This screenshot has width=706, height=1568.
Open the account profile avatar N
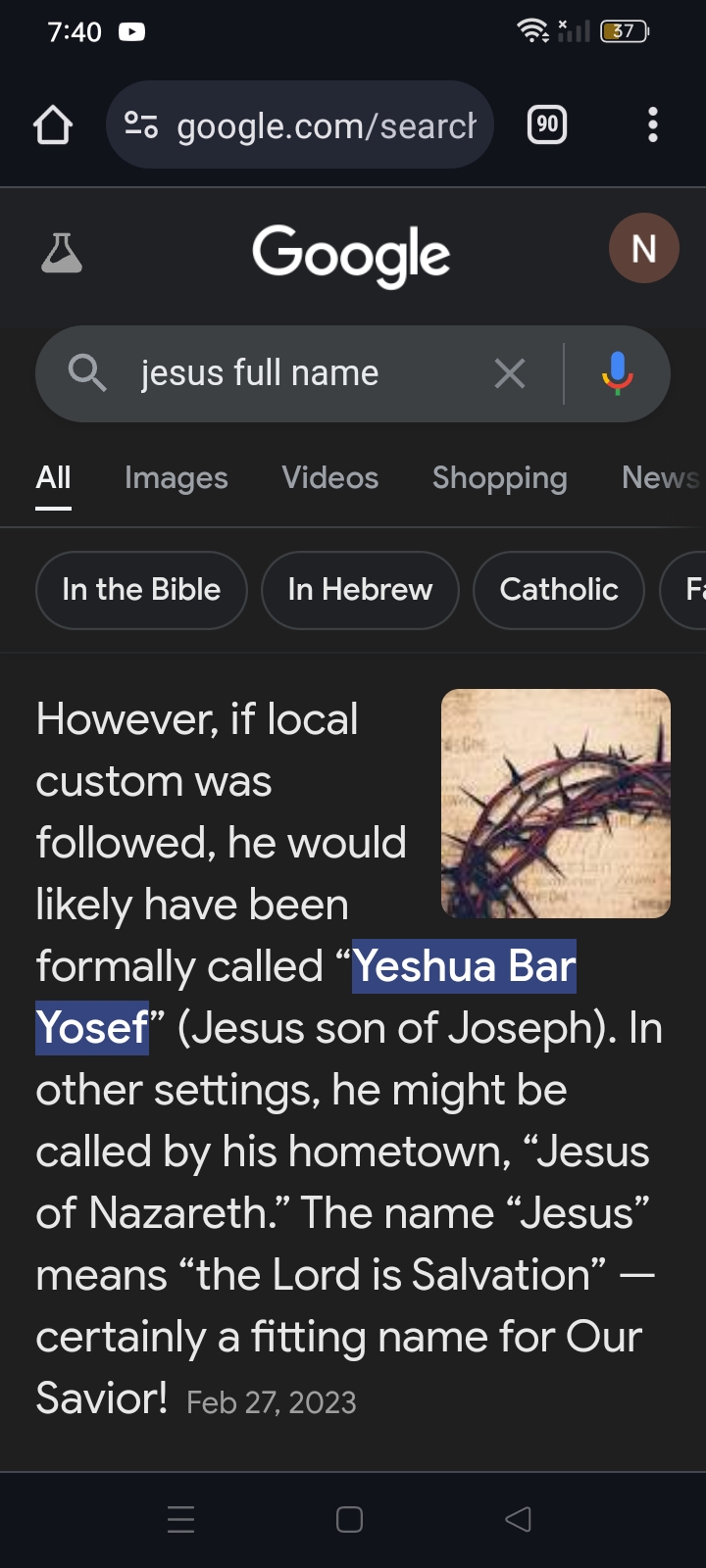643,248
